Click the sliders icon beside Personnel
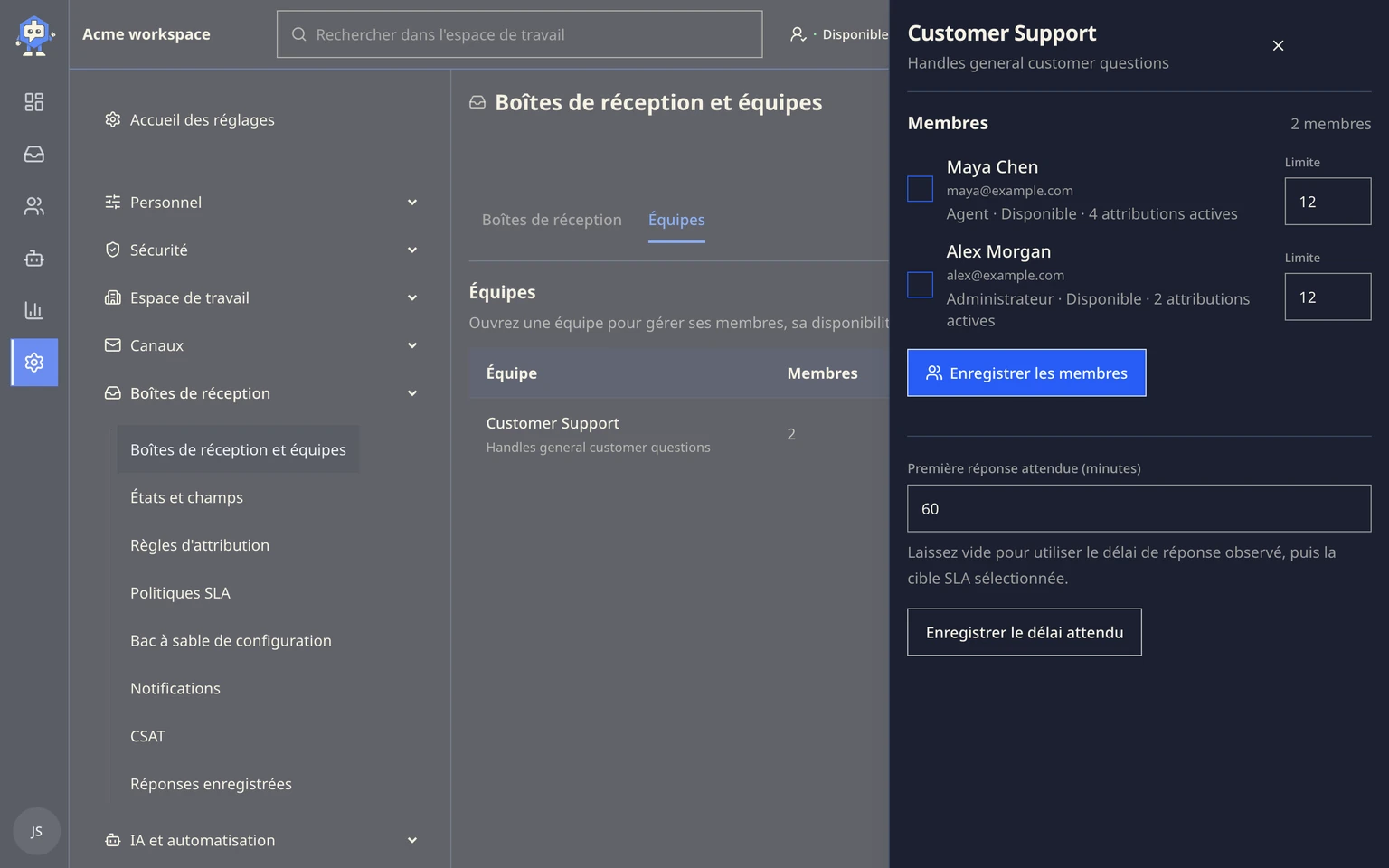The height and width of the screenshot is (868, 1389). click(113, 202)
